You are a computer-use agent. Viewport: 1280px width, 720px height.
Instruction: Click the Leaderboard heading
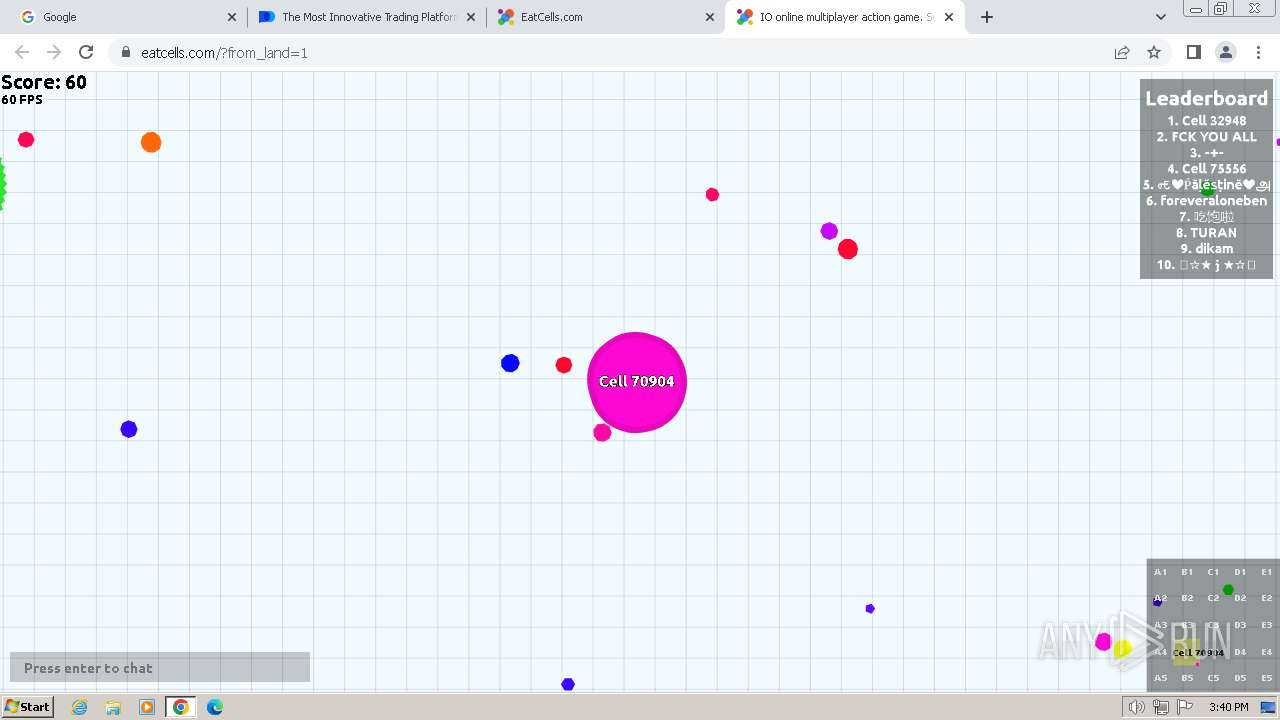coord(1206,98)
